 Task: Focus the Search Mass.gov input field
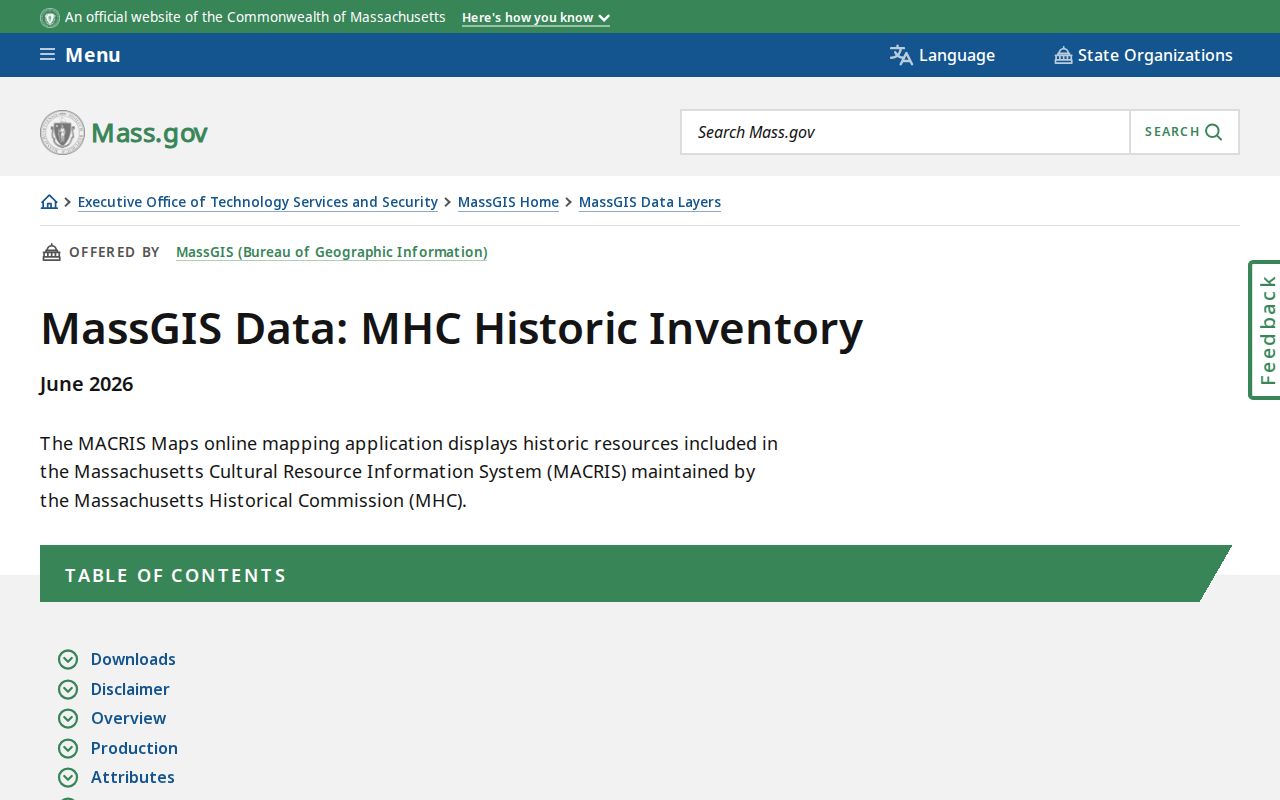pos(905,132)
